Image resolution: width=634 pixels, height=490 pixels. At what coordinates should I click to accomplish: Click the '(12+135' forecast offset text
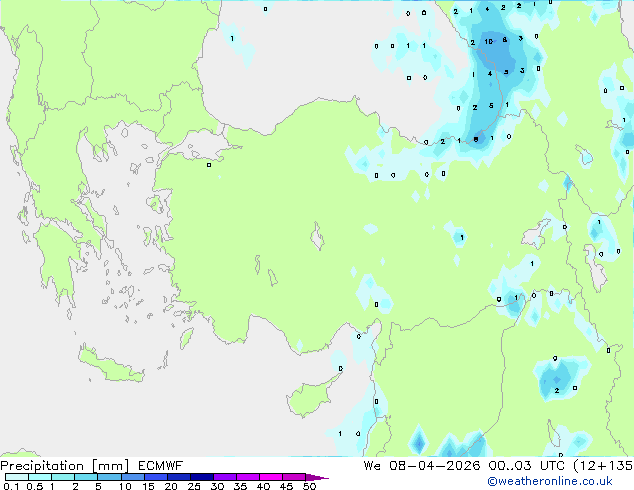(x=603, y=466)
